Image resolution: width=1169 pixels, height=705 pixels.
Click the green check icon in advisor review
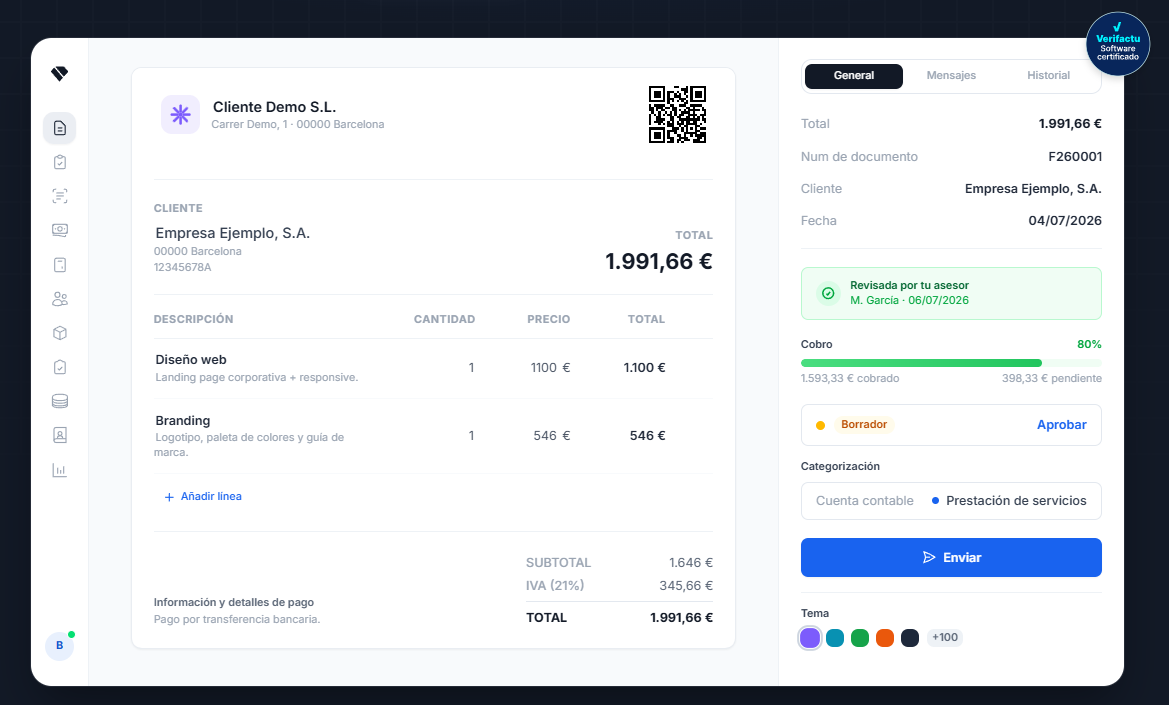[828, 293]
